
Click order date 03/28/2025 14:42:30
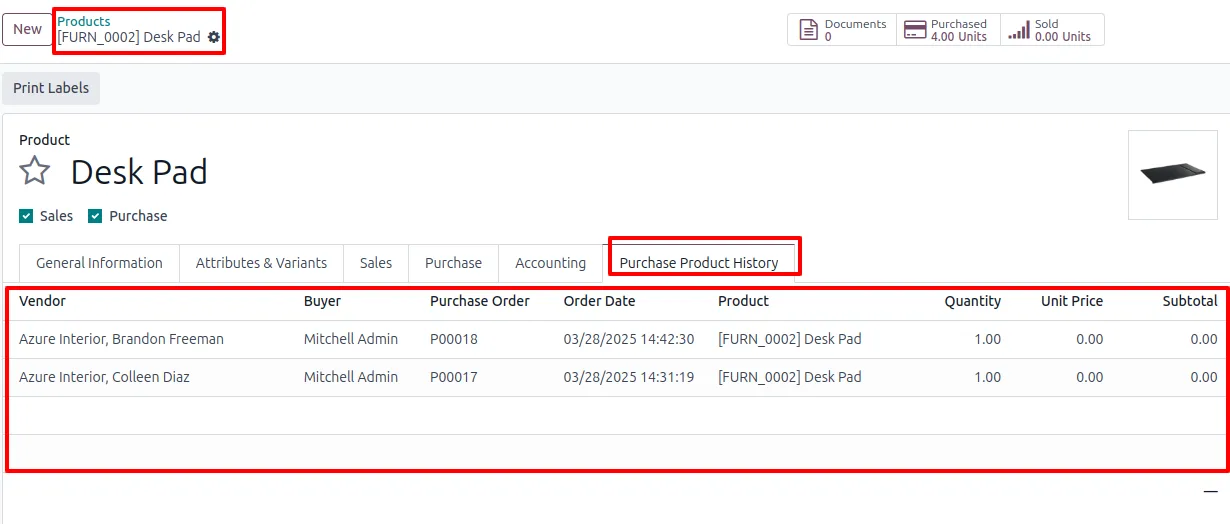[629, 339]
